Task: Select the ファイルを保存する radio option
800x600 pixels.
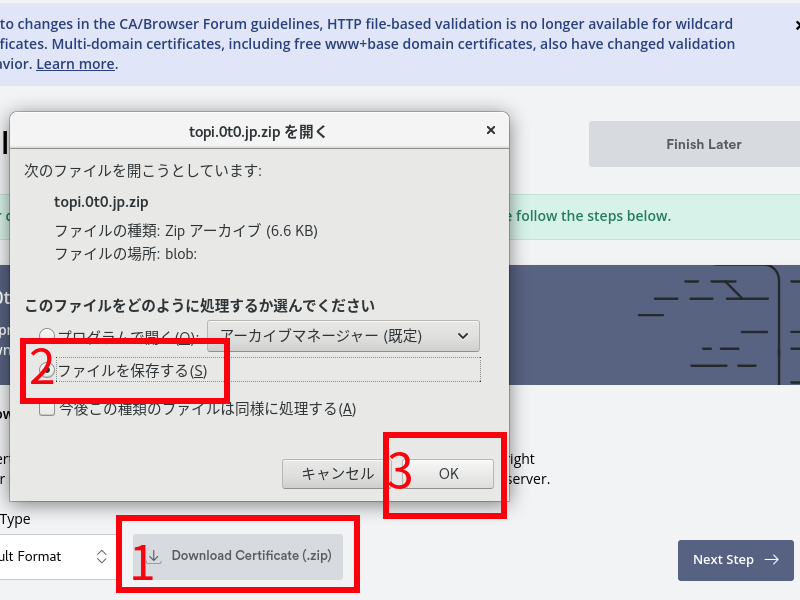Action: [x=47, y=371]
